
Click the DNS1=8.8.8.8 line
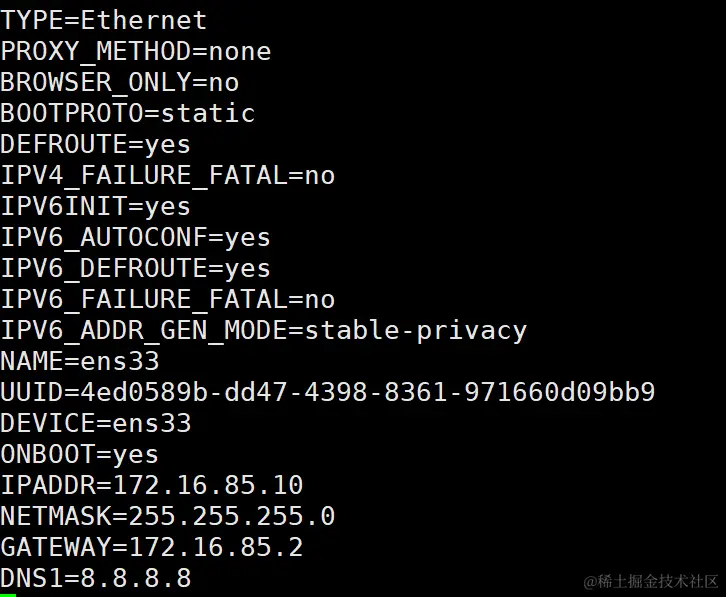tap(96, 578)
